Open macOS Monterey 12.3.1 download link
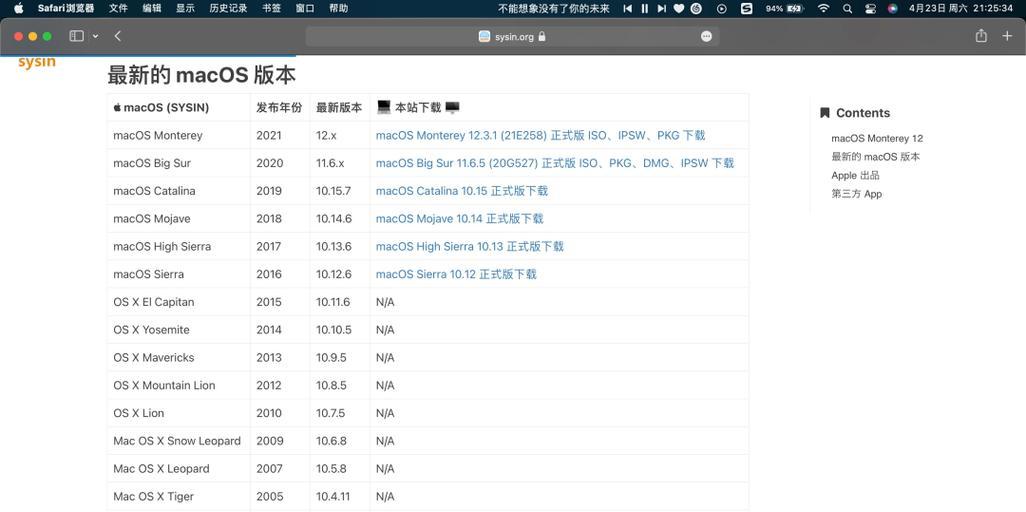1026x512 pixels. tap(540, 136)
